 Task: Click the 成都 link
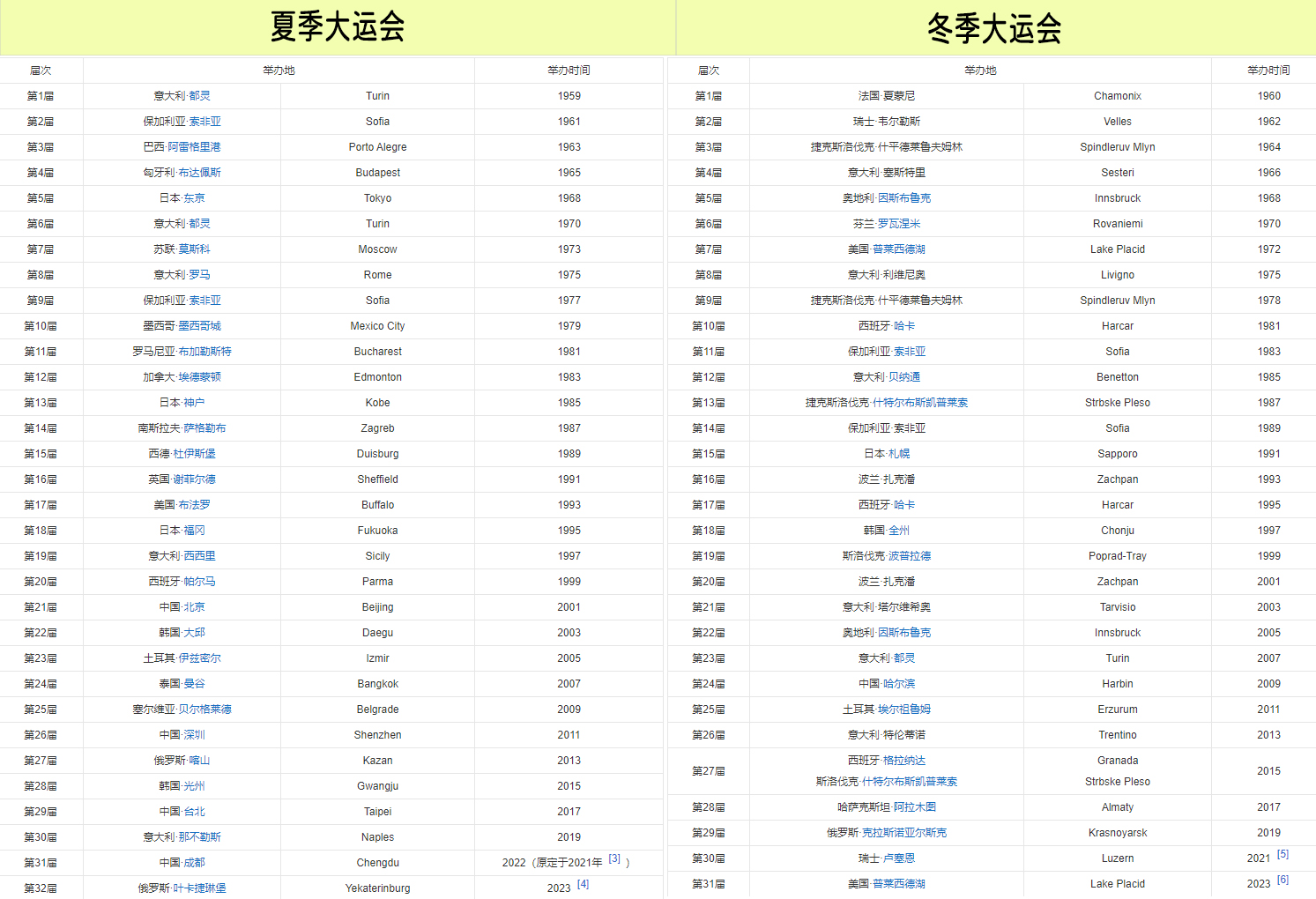coord(195,863)
